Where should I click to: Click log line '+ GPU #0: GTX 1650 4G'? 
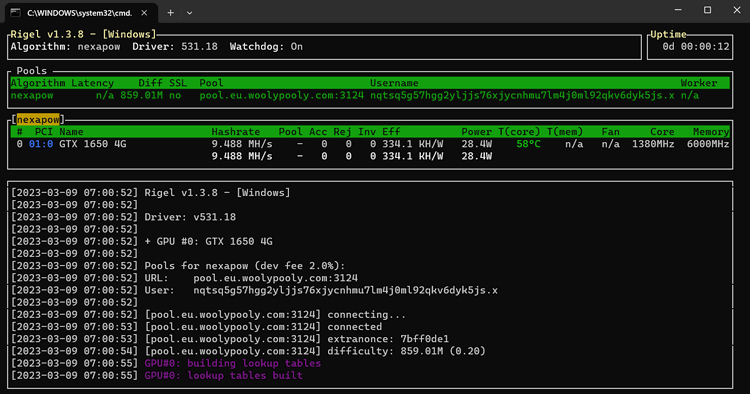(209, 241)
